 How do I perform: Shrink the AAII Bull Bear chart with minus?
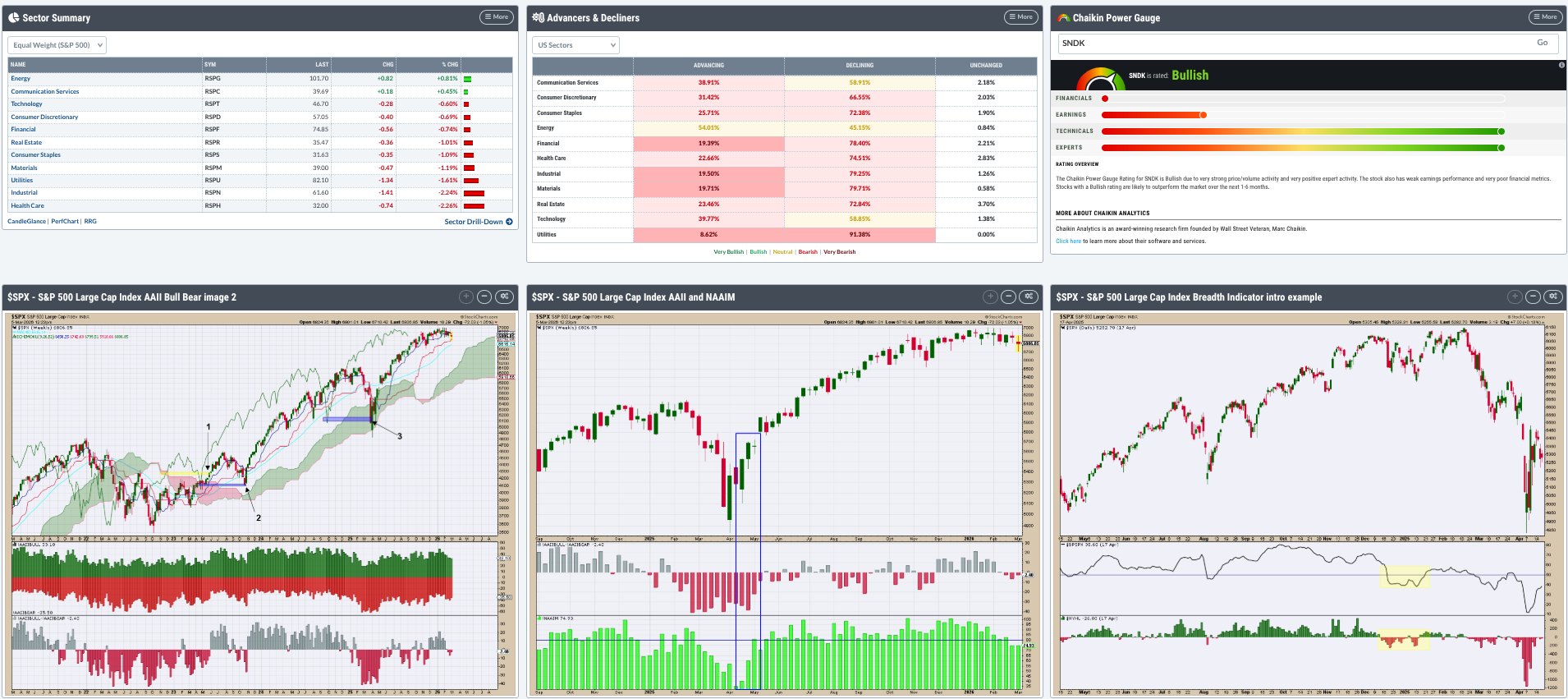tap(484, 297)
